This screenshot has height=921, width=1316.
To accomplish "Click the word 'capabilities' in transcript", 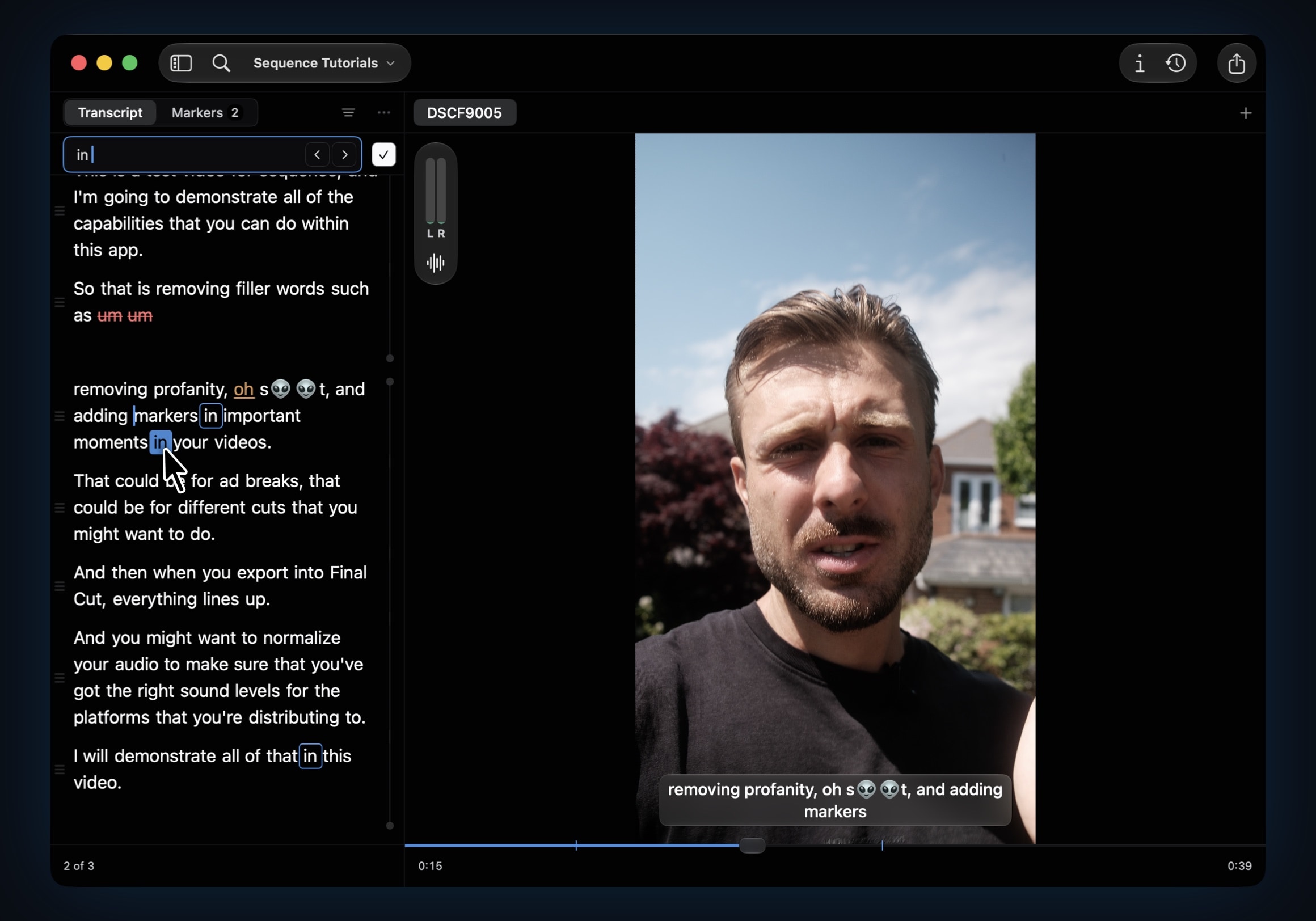I will (118, 223).
